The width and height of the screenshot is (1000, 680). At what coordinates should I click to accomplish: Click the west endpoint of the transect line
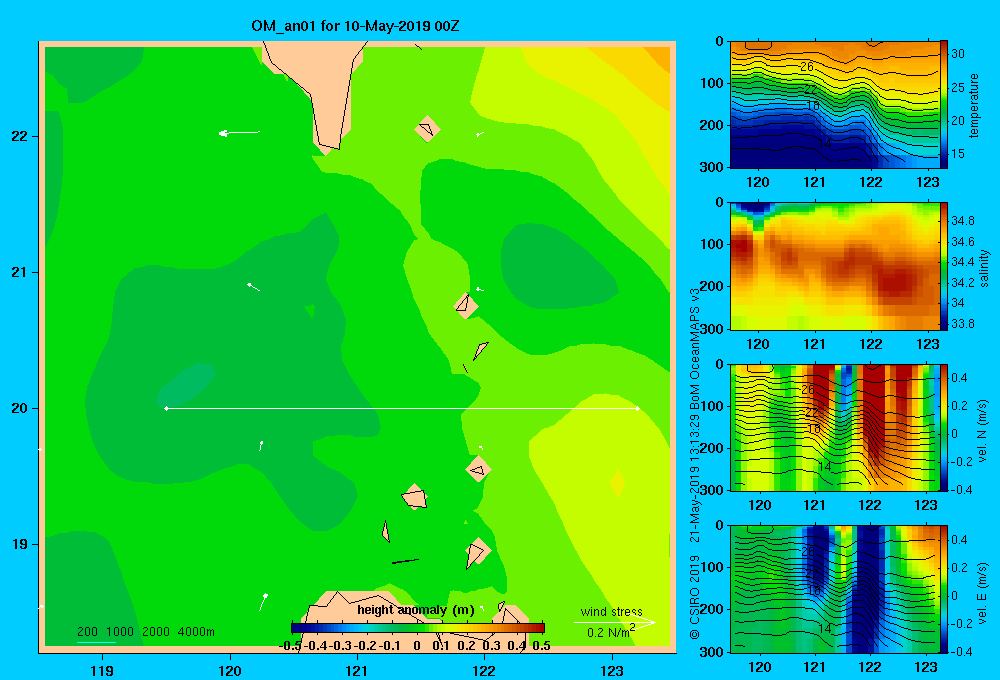[166, 408]
